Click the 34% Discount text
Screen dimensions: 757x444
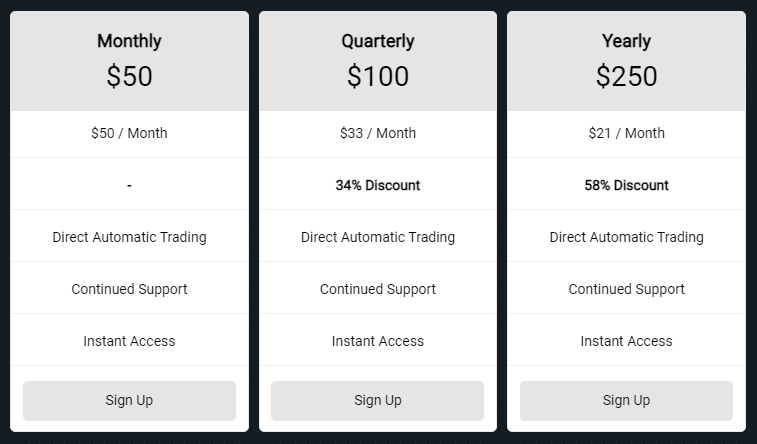pyautogui.click(x=378, y=185)
